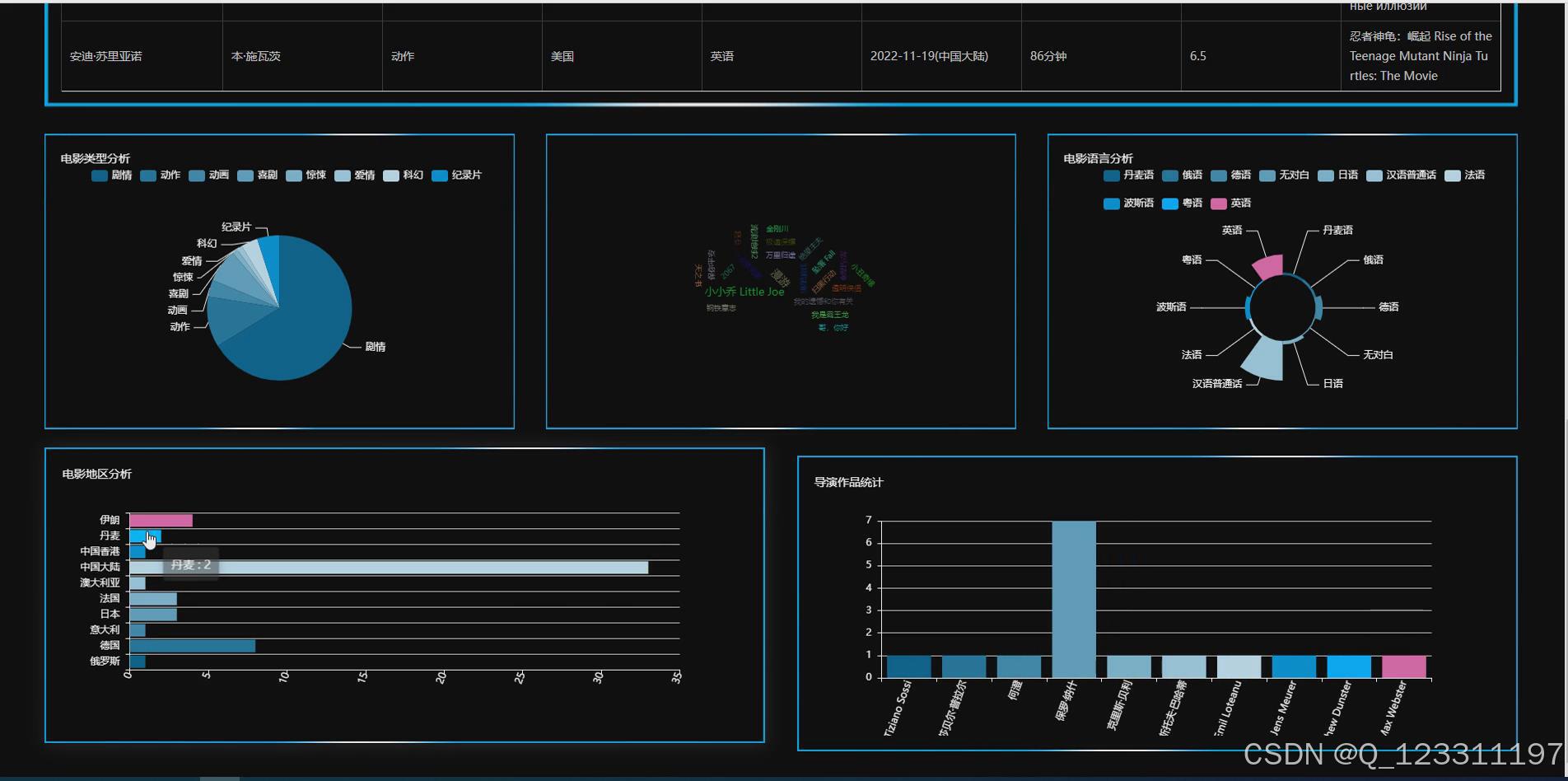1568x781 pixels.
Task: Toggle the 动作 legend in 电影类型分析
Action: pos(160,175)
